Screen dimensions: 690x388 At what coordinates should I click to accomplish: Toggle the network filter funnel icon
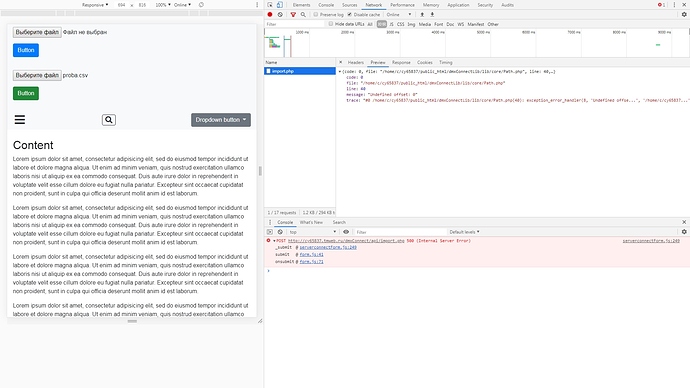click(x=293, y=15)
